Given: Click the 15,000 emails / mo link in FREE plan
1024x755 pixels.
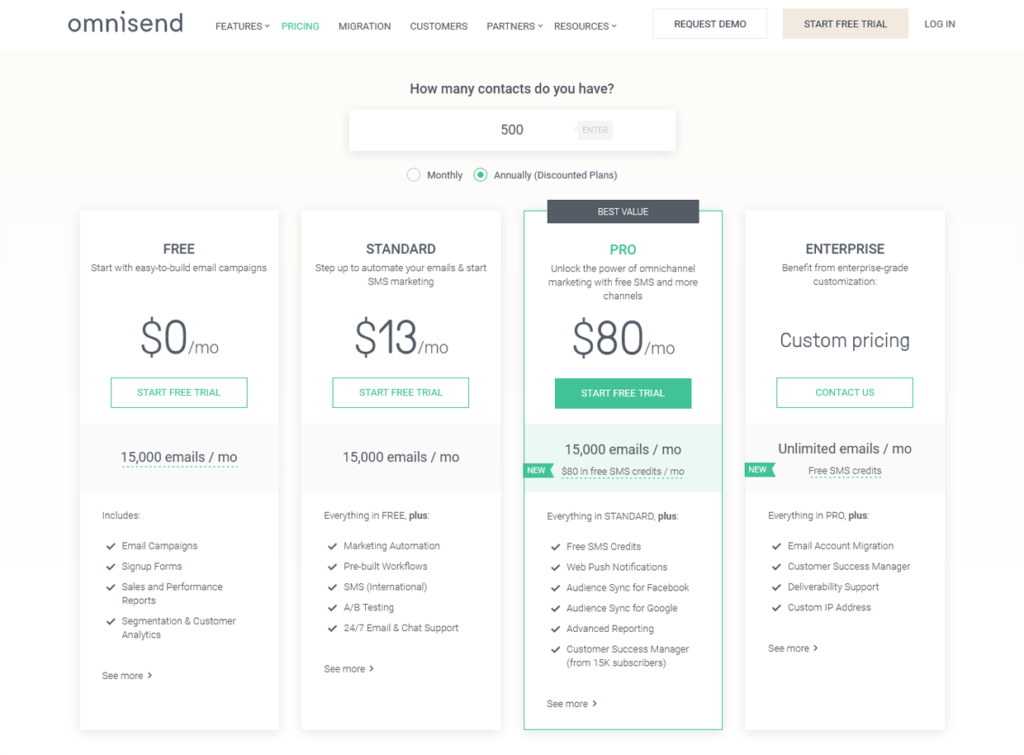Looking at the screenshot, I should point(179,457).
